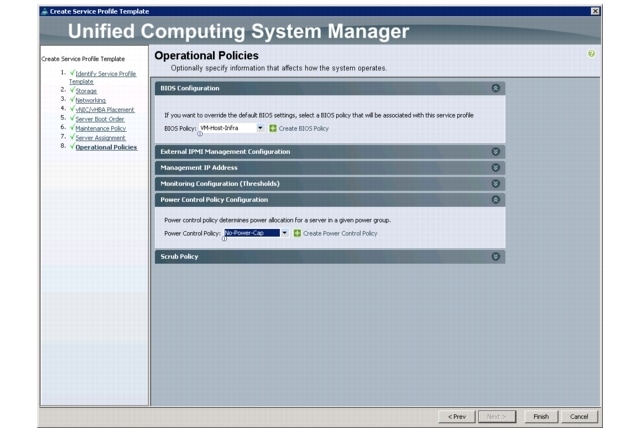Click the green help question mark icon
This screenshot has height=432, width=640.
[591, 53]
